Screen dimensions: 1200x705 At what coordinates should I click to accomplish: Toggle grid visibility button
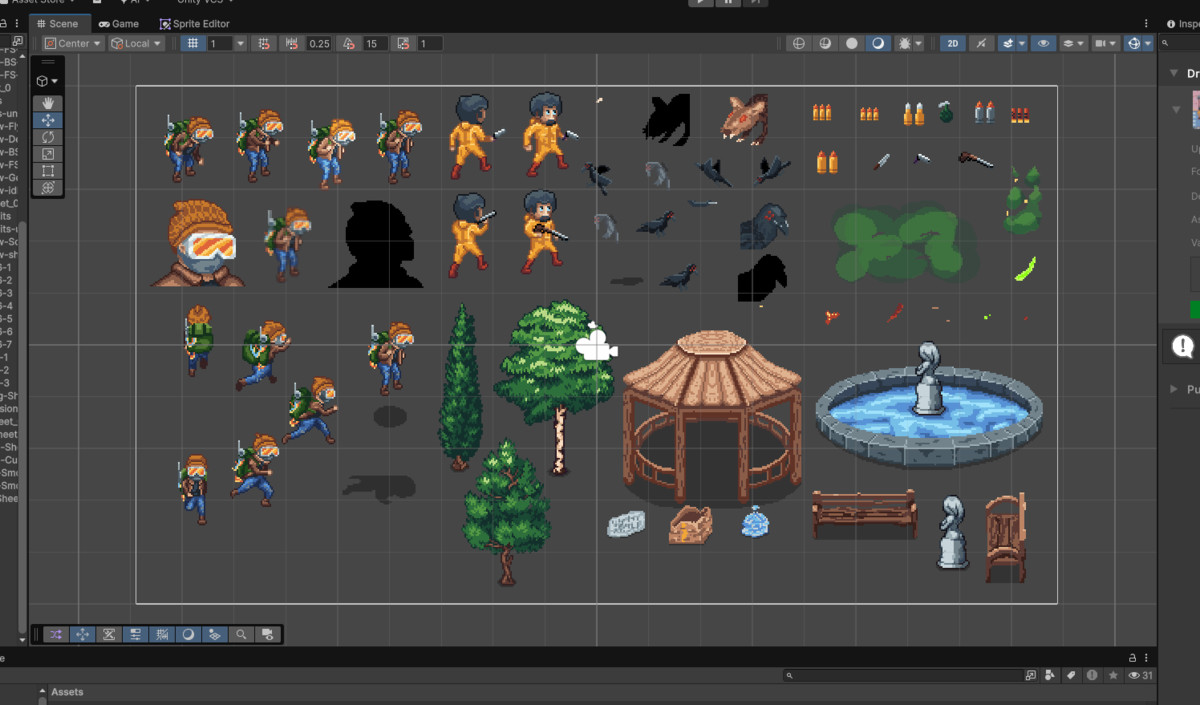tap(193, 44)
